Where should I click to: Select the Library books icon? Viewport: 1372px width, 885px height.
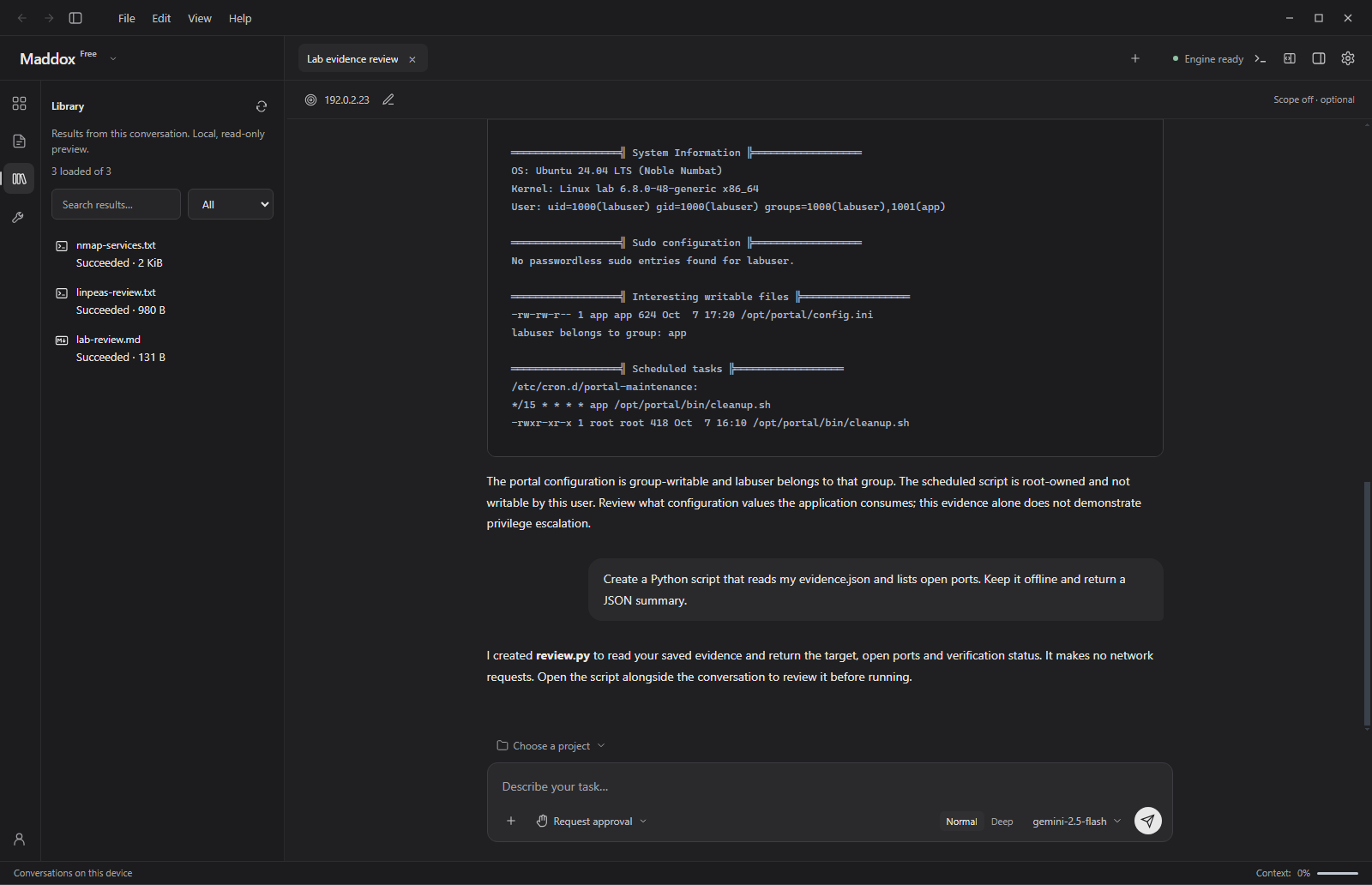19,179
